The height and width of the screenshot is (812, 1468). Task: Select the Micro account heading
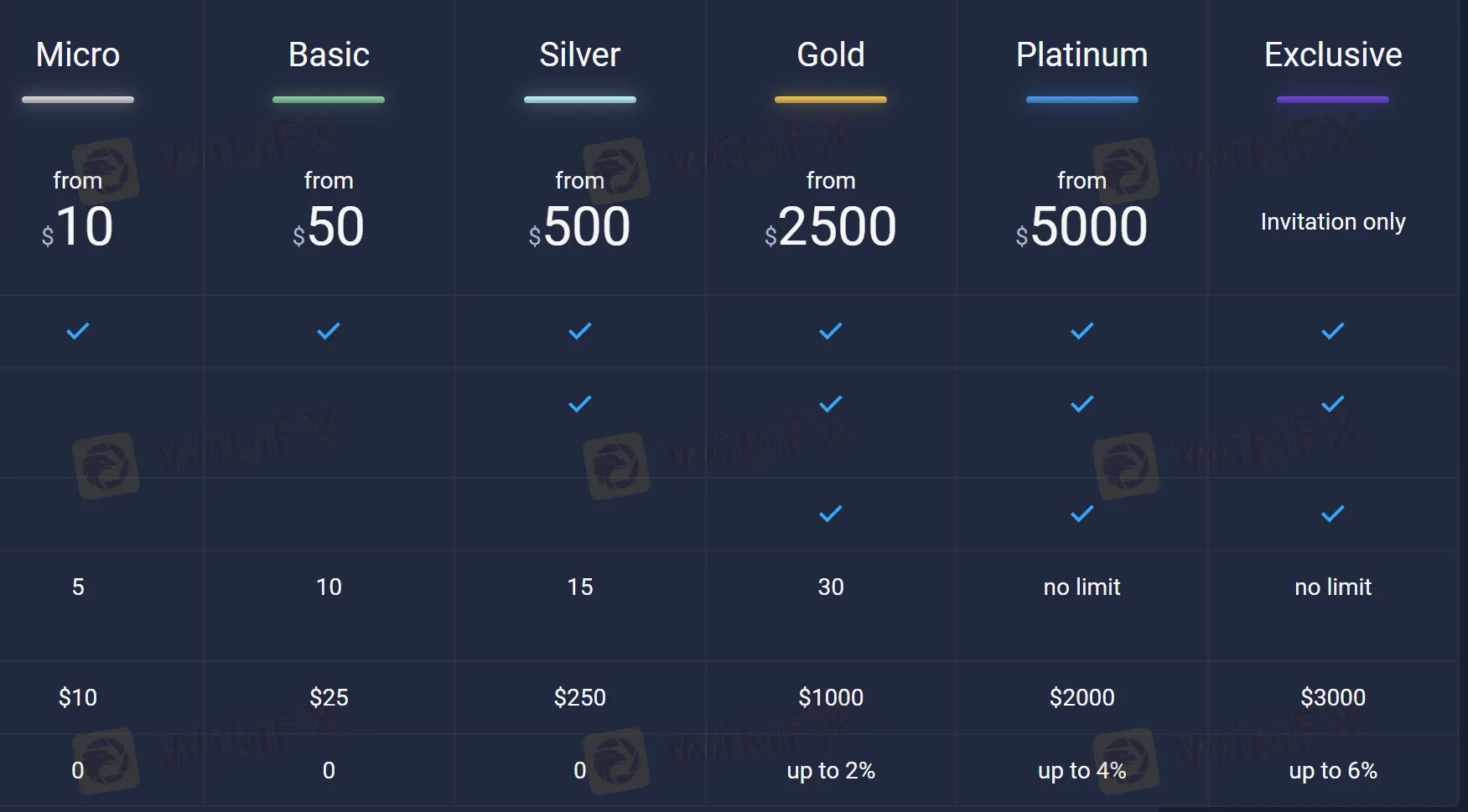[x=78, y=55]
